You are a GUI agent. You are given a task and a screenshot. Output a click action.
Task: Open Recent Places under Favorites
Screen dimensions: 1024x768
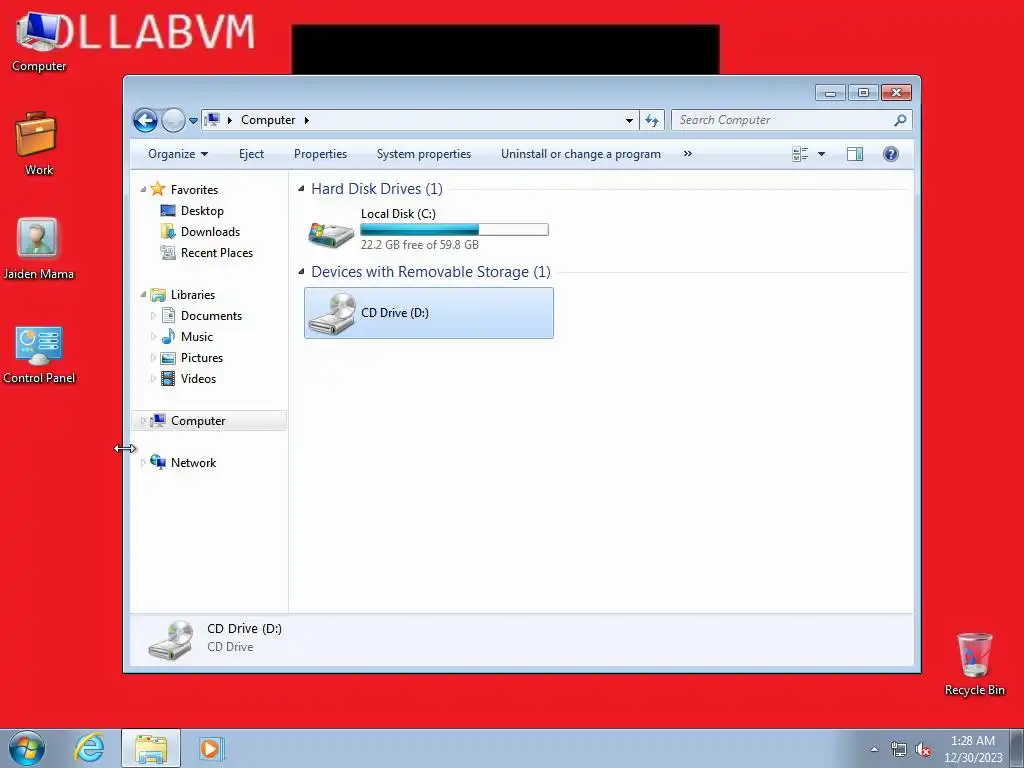click(217, 253)
